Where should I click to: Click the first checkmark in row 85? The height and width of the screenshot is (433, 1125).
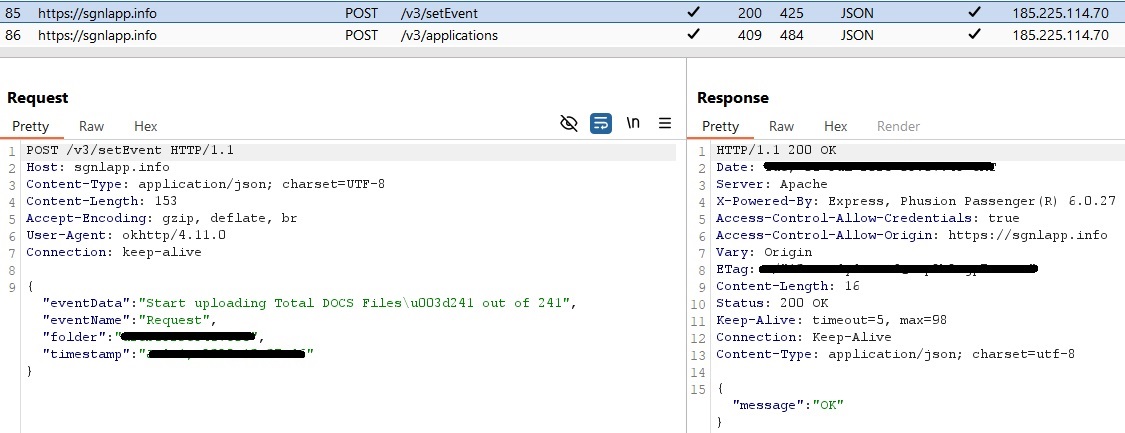point(694,14)
